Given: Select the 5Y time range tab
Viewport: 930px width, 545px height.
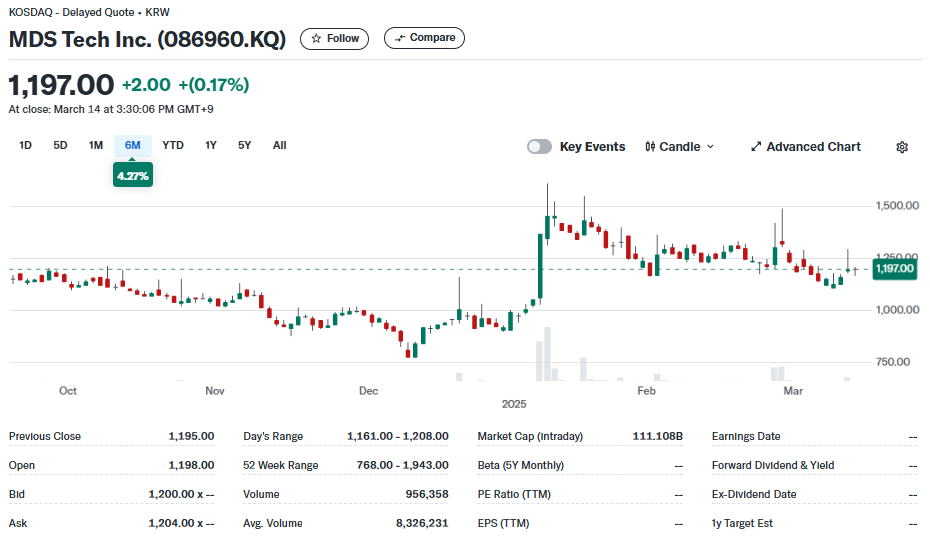Looking at the screenshot, I should click(x=244, y=145).
